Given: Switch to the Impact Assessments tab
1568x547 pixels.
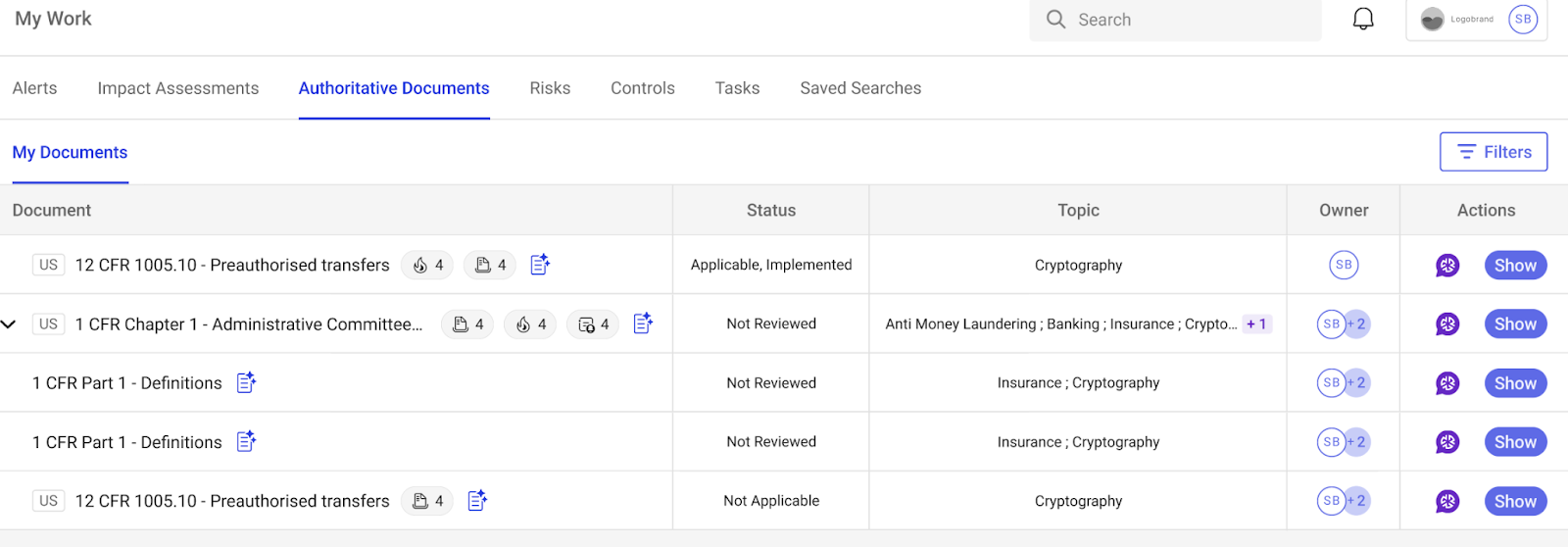Looking at the screenshot, I should [178, 88].
